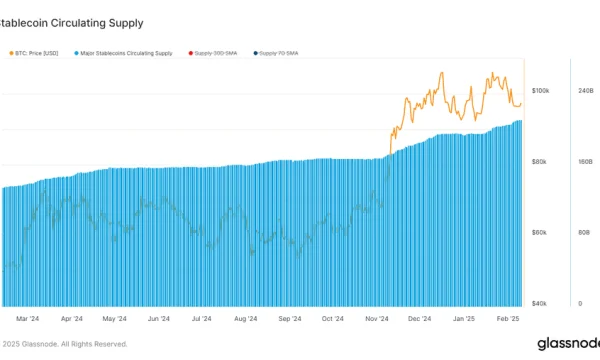Click the light blue stablecoins legend dot

(x=77, y=53)
